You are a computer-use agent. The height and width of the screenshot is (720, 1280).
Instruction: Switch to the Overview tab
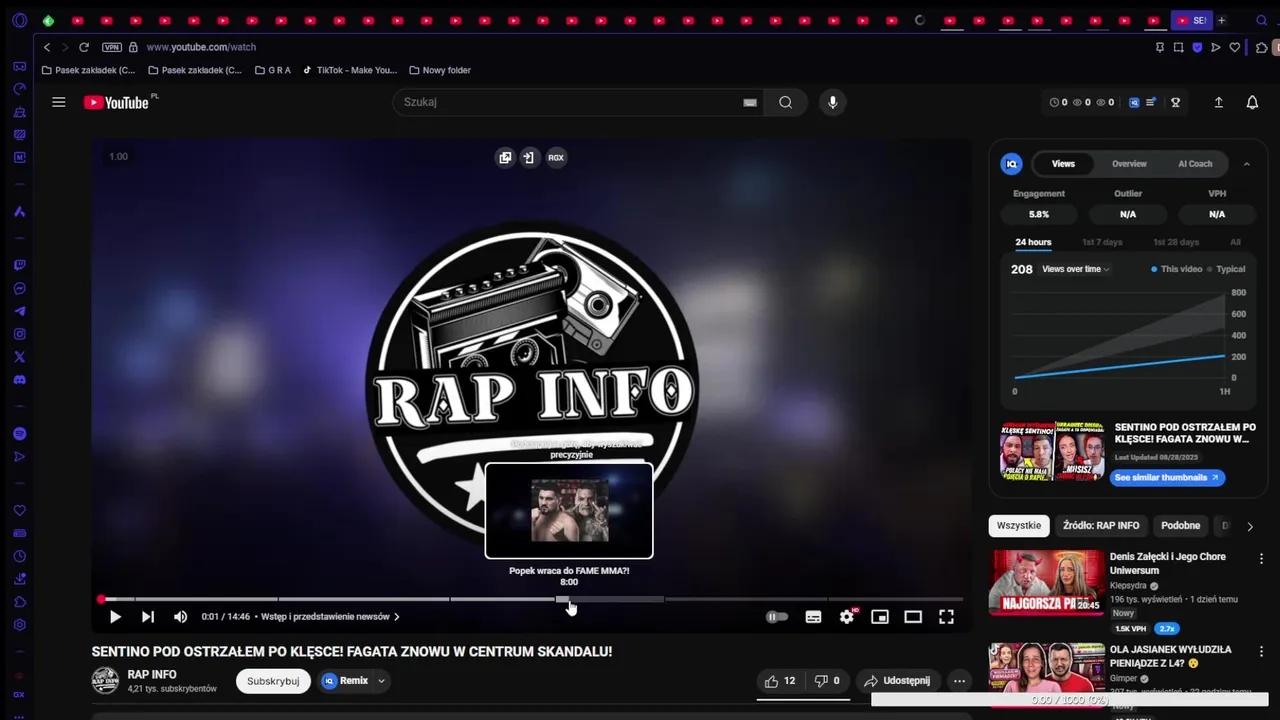tap(1129, 164)
